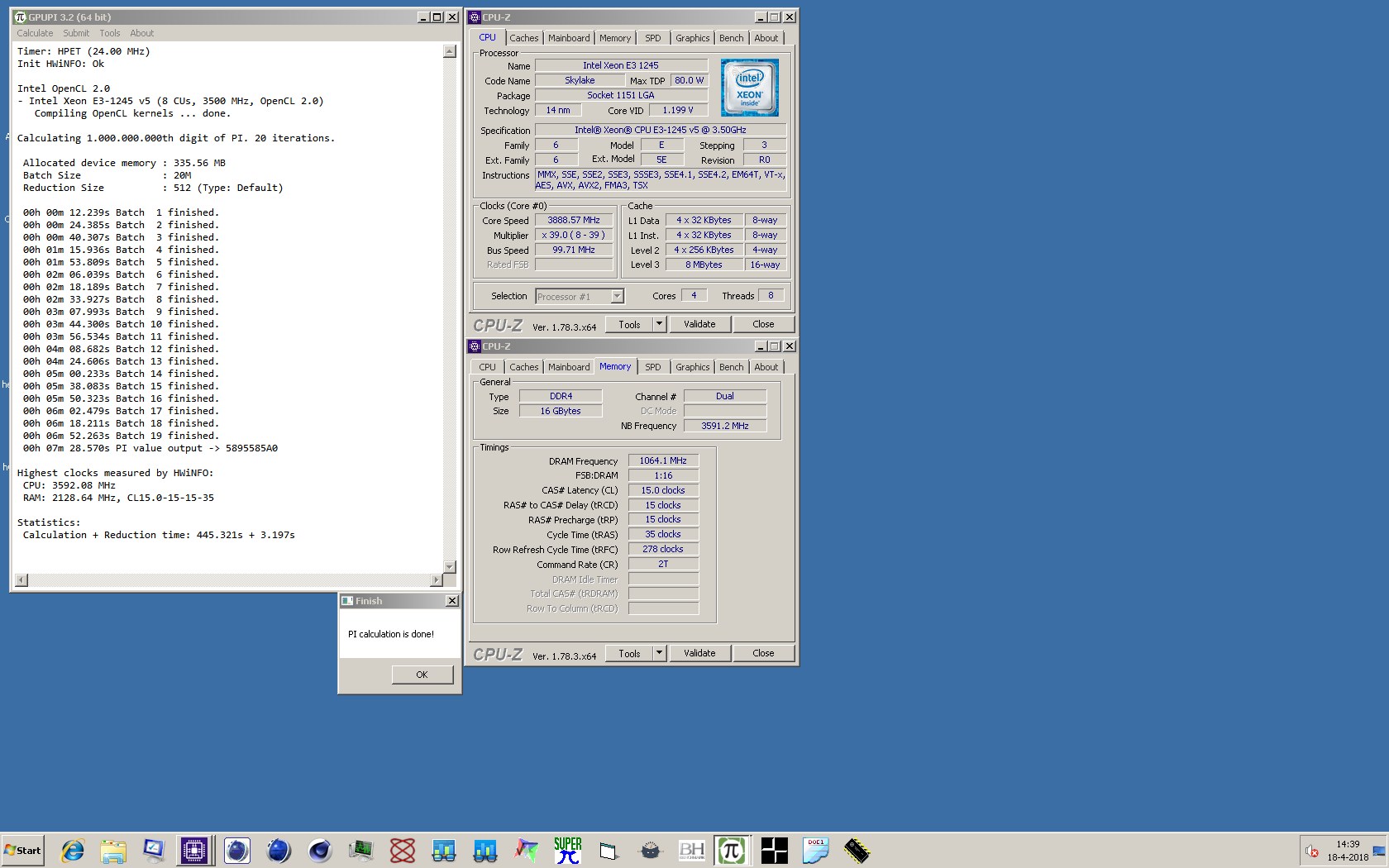Expand the Processor #1 selection dropdown
Viewport: 1389px width, 868px height.
point(617,296)
